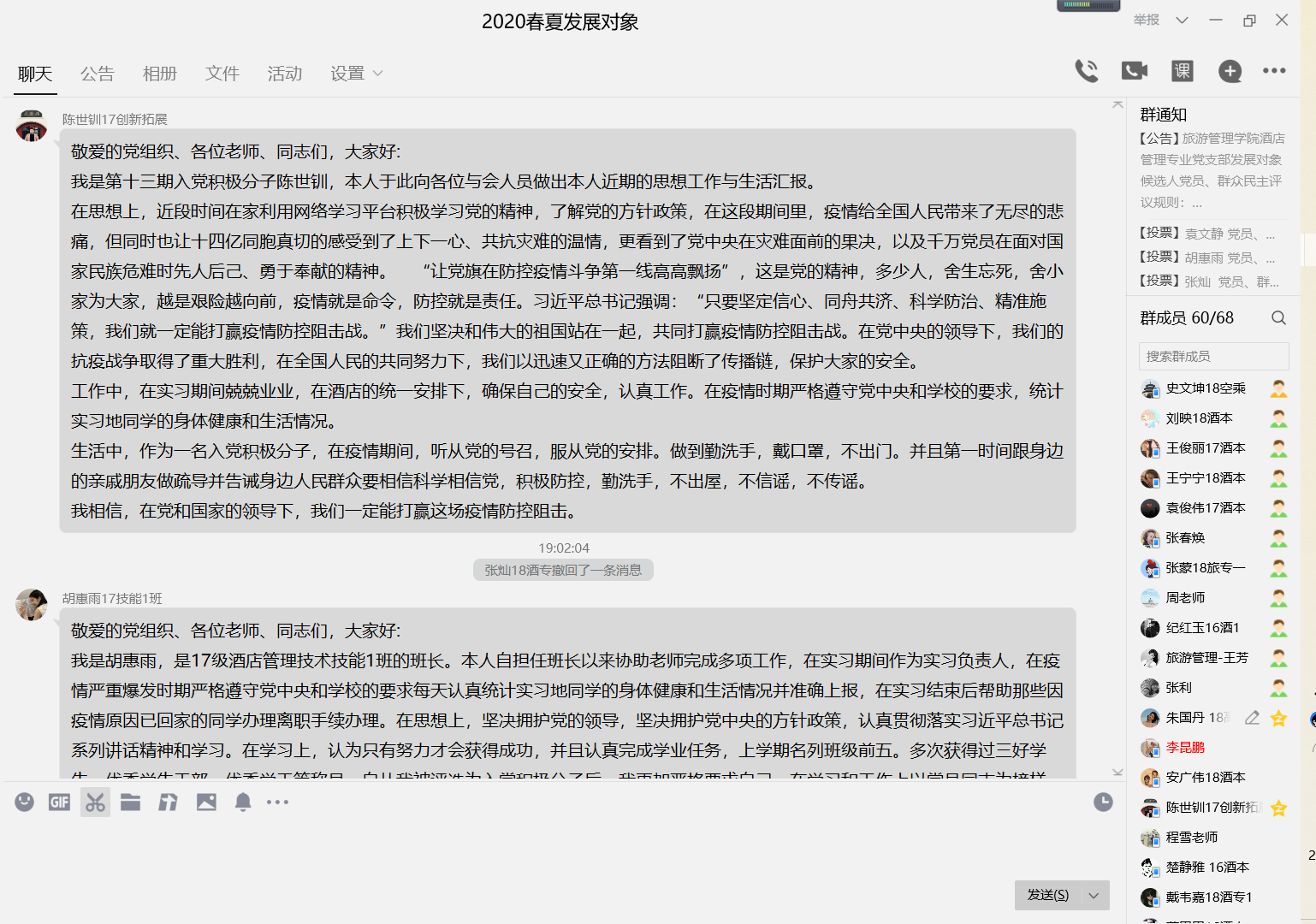Screen dimensions: 1316x924
Task: Select the scissors screenshot tool
Action: coord(95,802)
